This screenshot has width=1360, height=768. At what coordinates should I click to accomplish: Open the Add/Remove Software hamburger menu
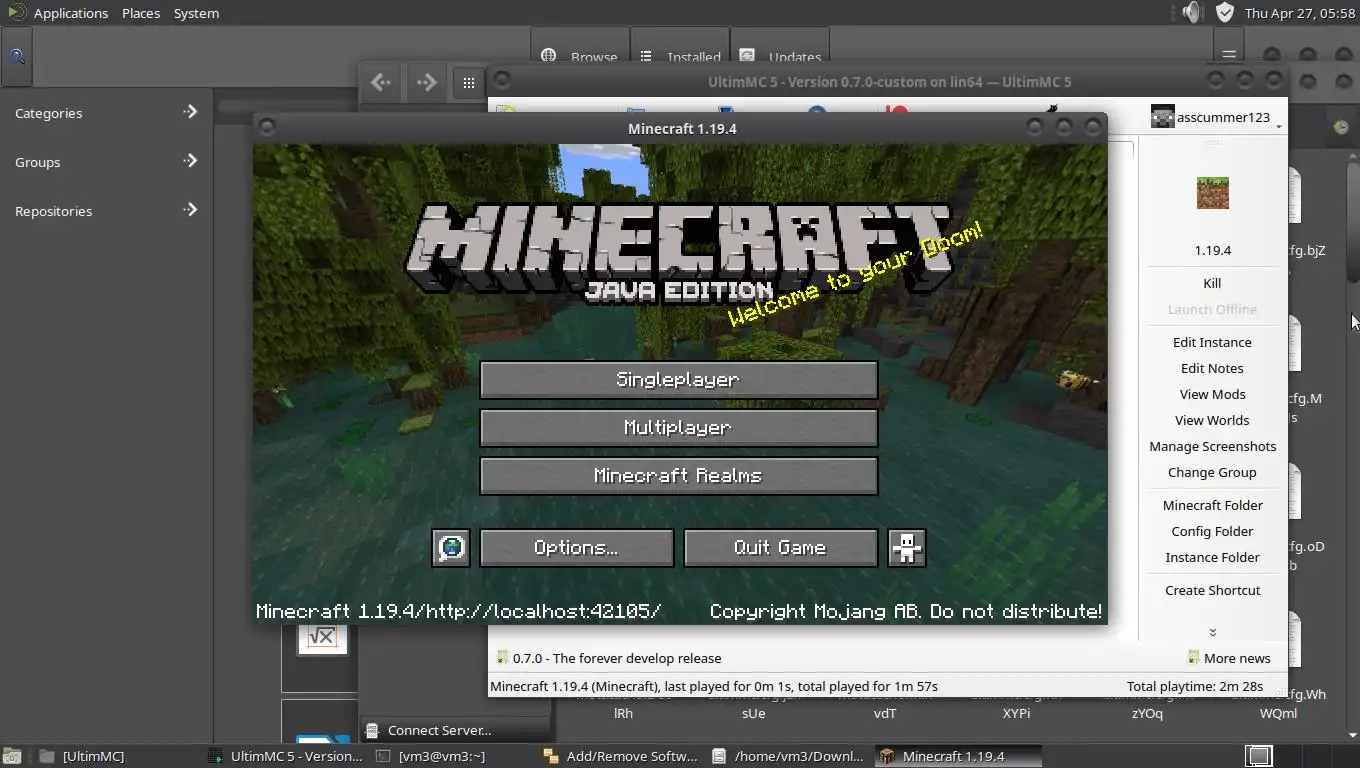tap(1229, 55)
